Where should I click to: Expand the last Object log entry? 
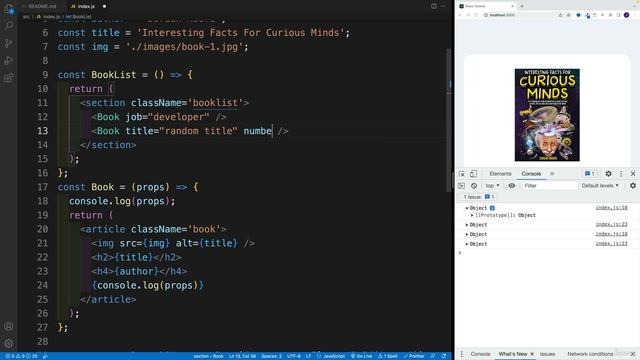[467, 244]
